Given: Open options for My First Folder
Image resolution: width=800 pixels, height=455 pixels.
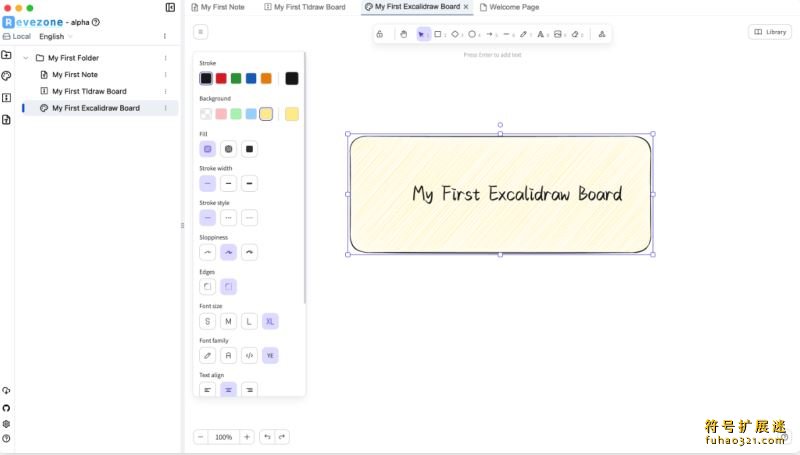Looking at the screenshot, I should pyautogui.click(x=165, y=58).
